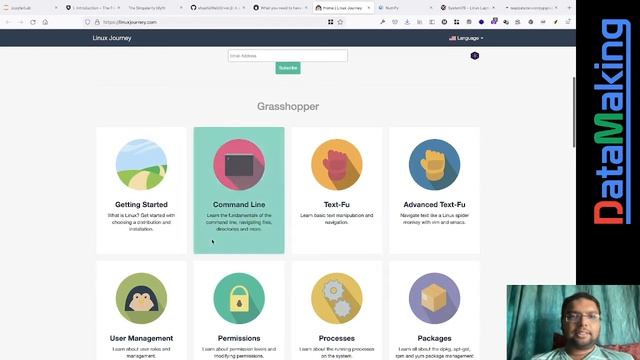Open a new tab with the plus button

click(569, 8)
